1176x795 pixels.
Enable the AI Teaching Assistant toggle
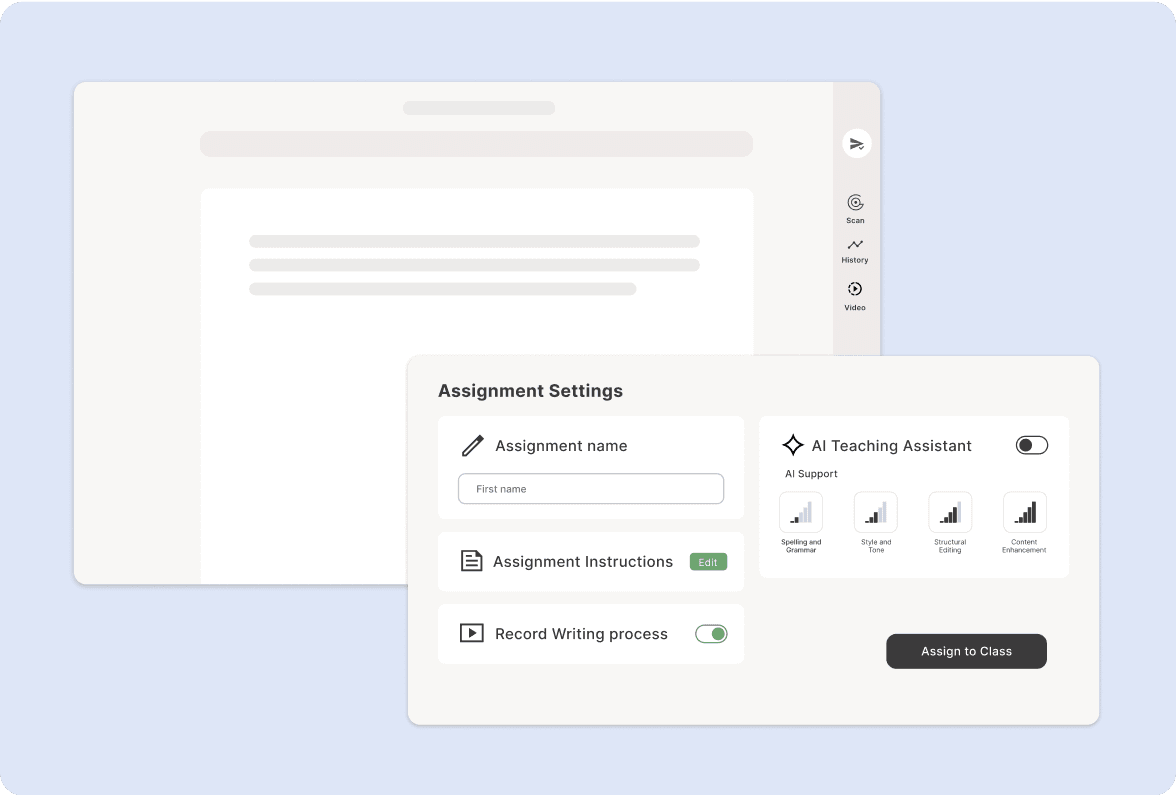[1031, 444]
